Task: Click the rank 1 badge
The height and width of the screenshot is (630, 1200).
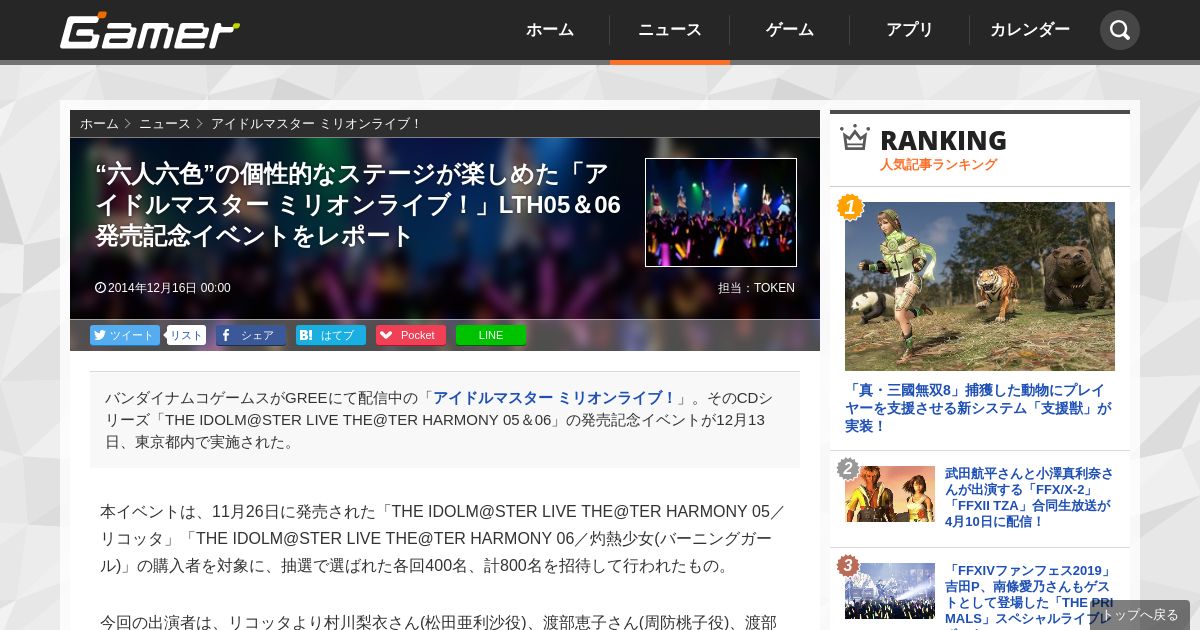Action: coord(850,207)
